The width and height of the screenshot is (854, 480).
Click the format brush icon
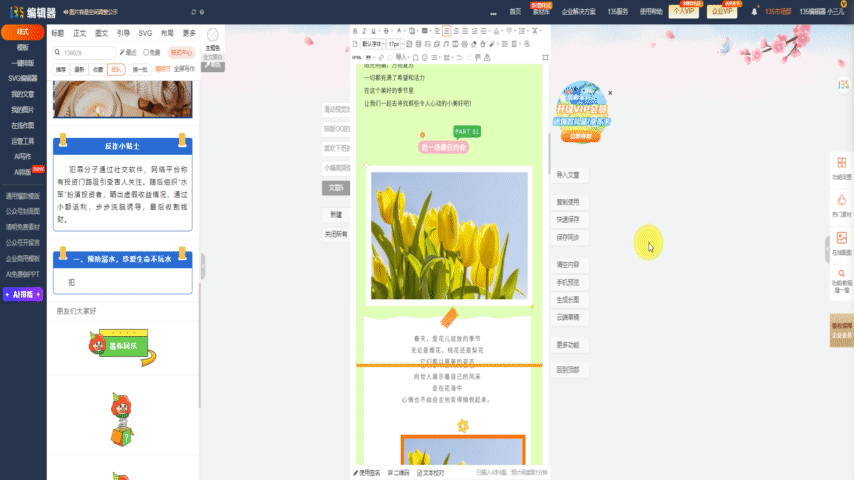coord(492,44)
